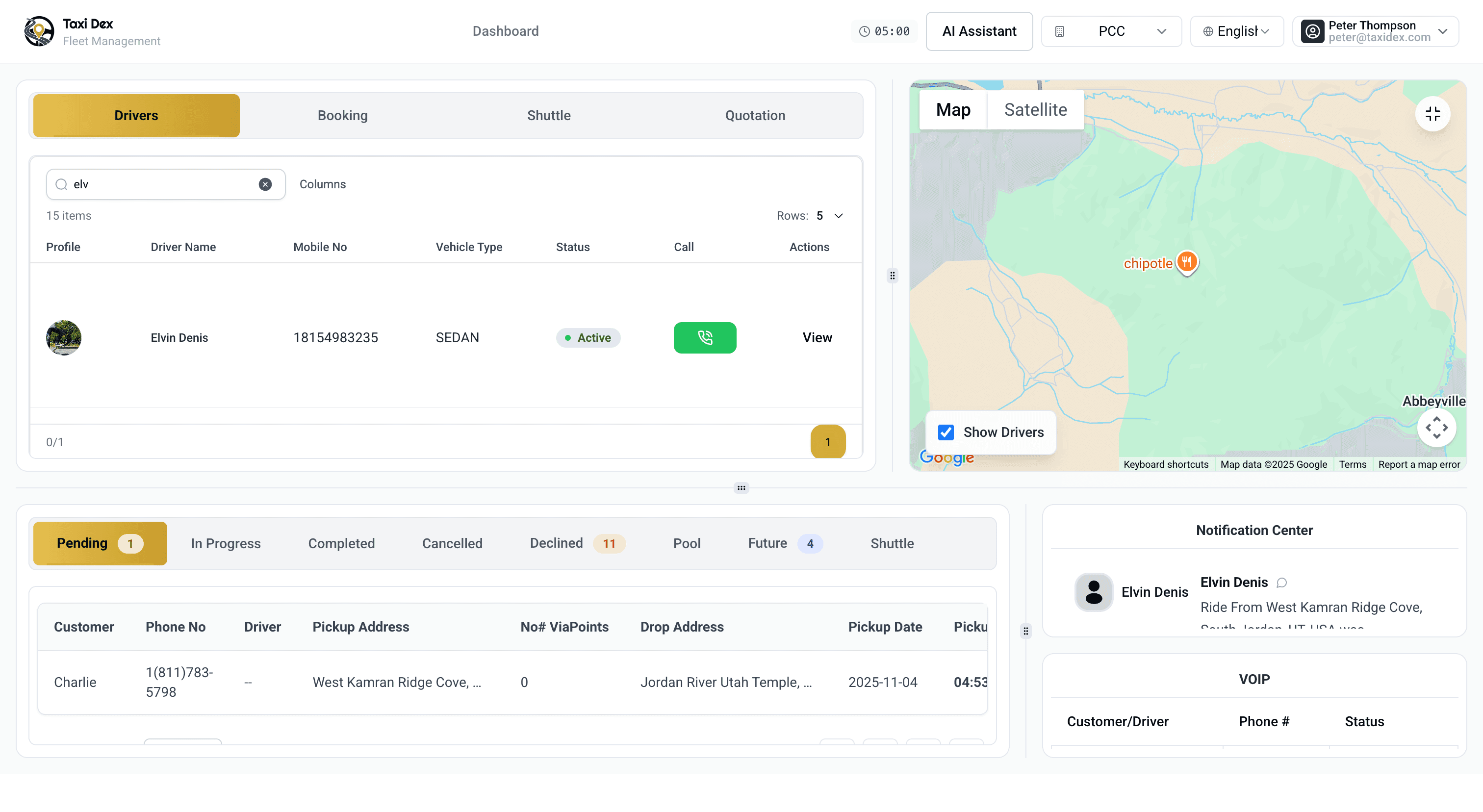
Task: Select the In Progress tab
Action: (226, 543)
